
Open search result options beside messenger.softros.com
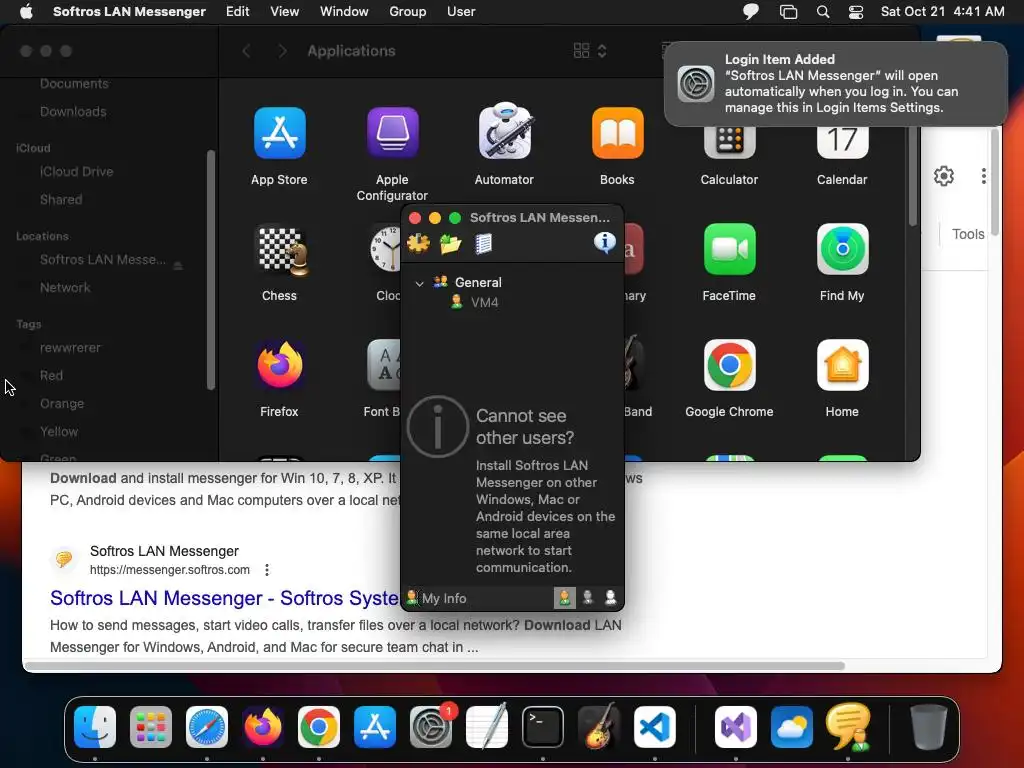point(266,570)
